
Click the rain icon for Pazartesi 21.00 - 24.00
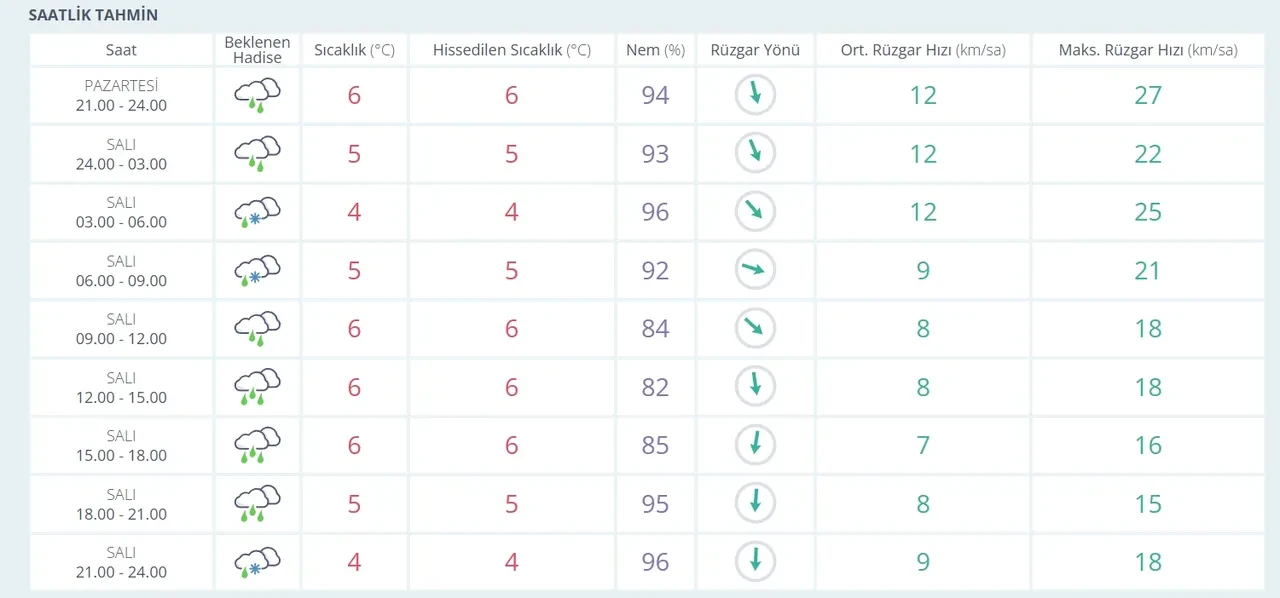257,95
